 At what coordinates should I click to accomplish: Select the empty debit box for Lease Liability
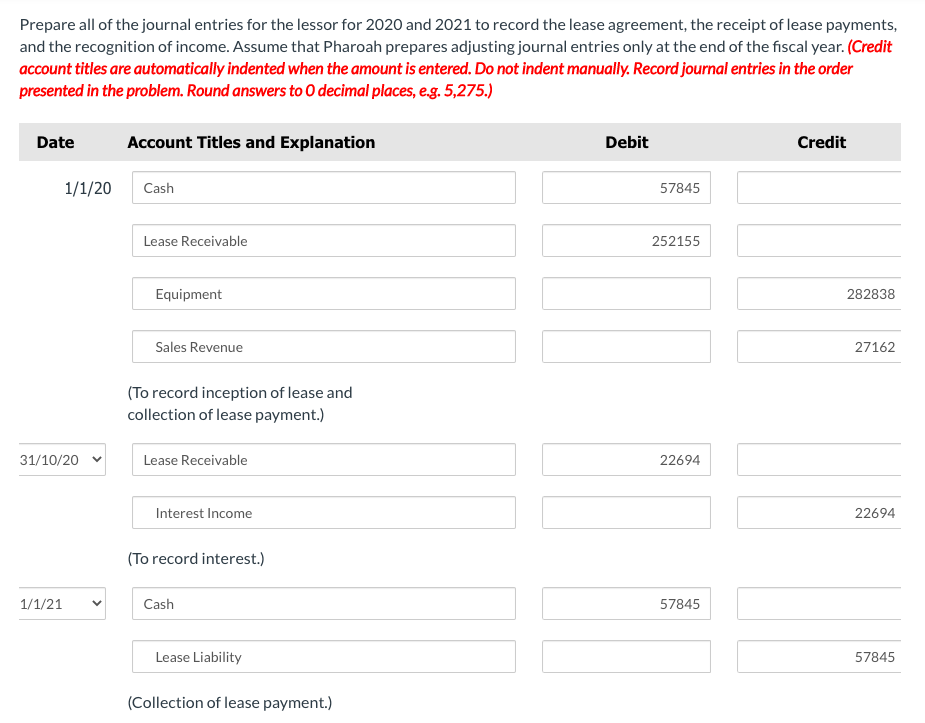pos(625,657)
